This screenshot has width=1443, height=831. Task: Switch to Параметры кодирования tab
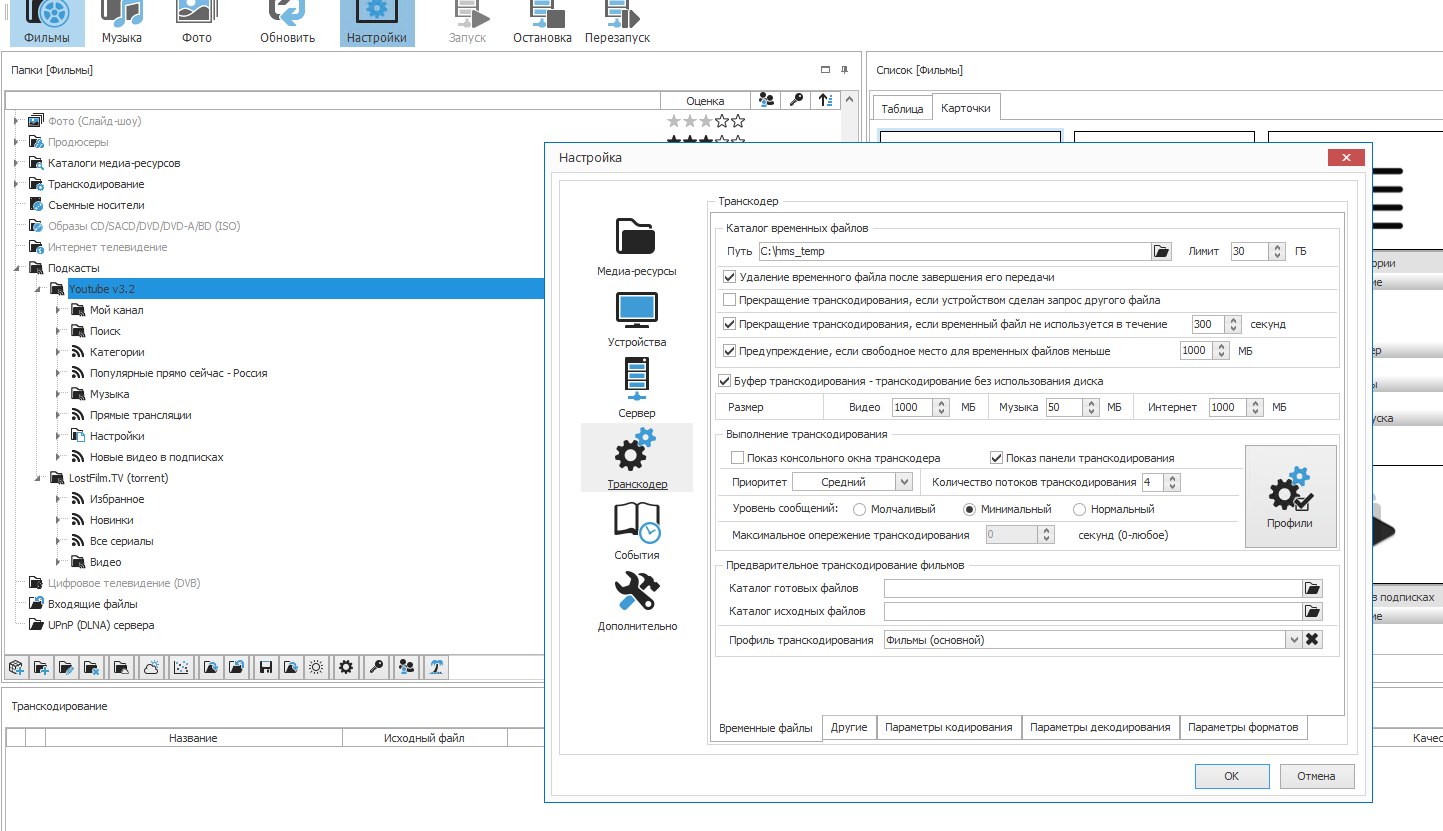(948, 727)
